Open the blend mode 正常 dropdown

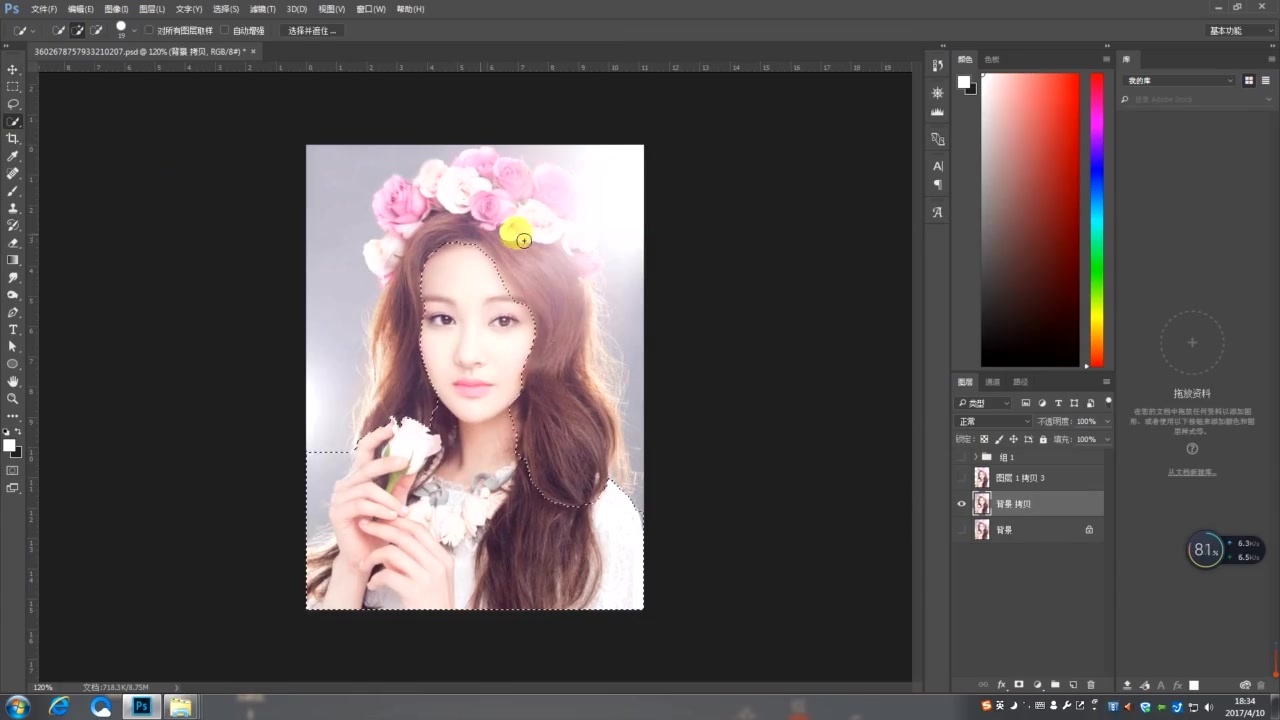click(x=994, y=421)
